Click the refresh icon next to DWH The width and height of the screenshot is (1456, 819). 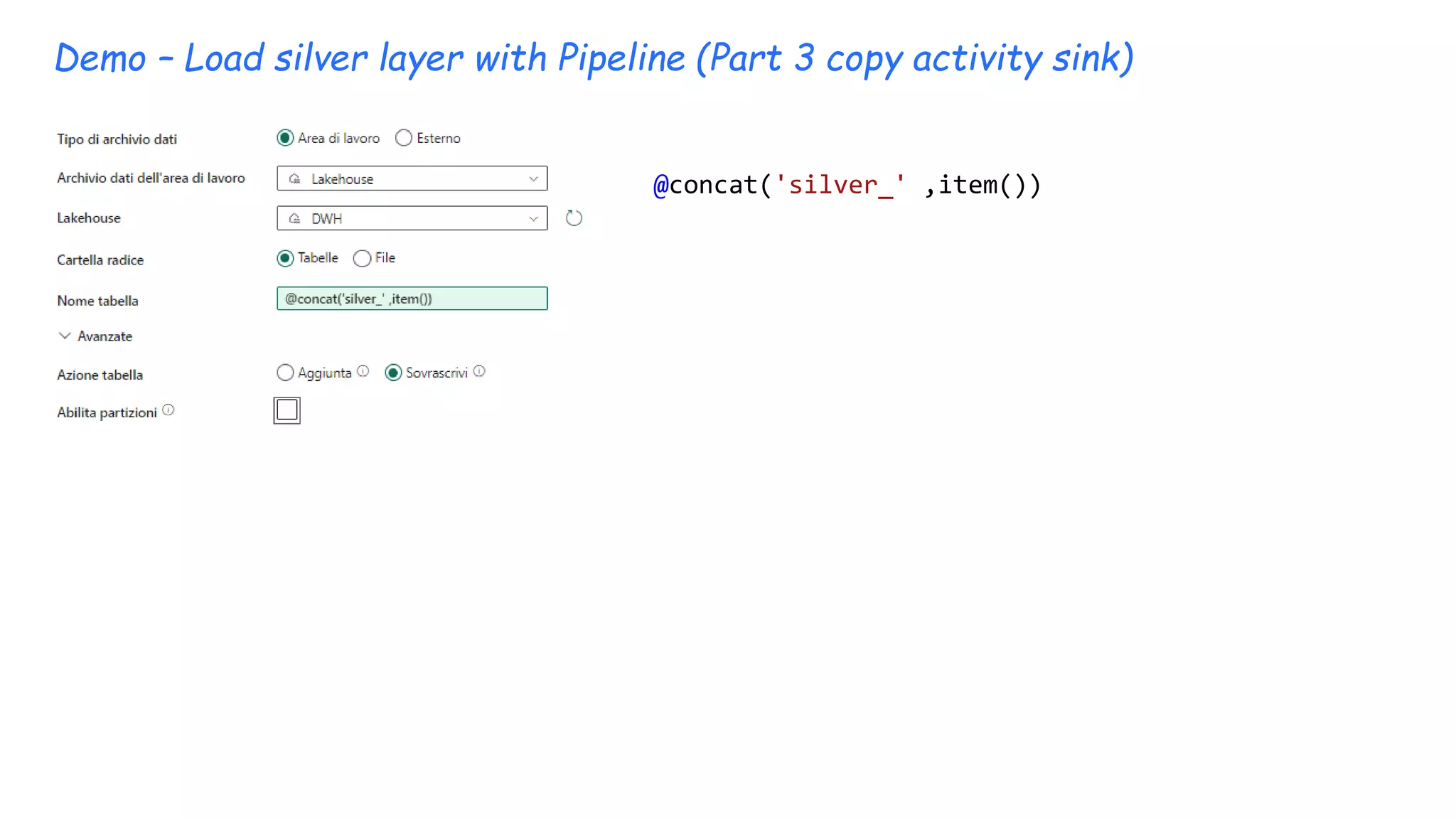[x=574, y=218]
